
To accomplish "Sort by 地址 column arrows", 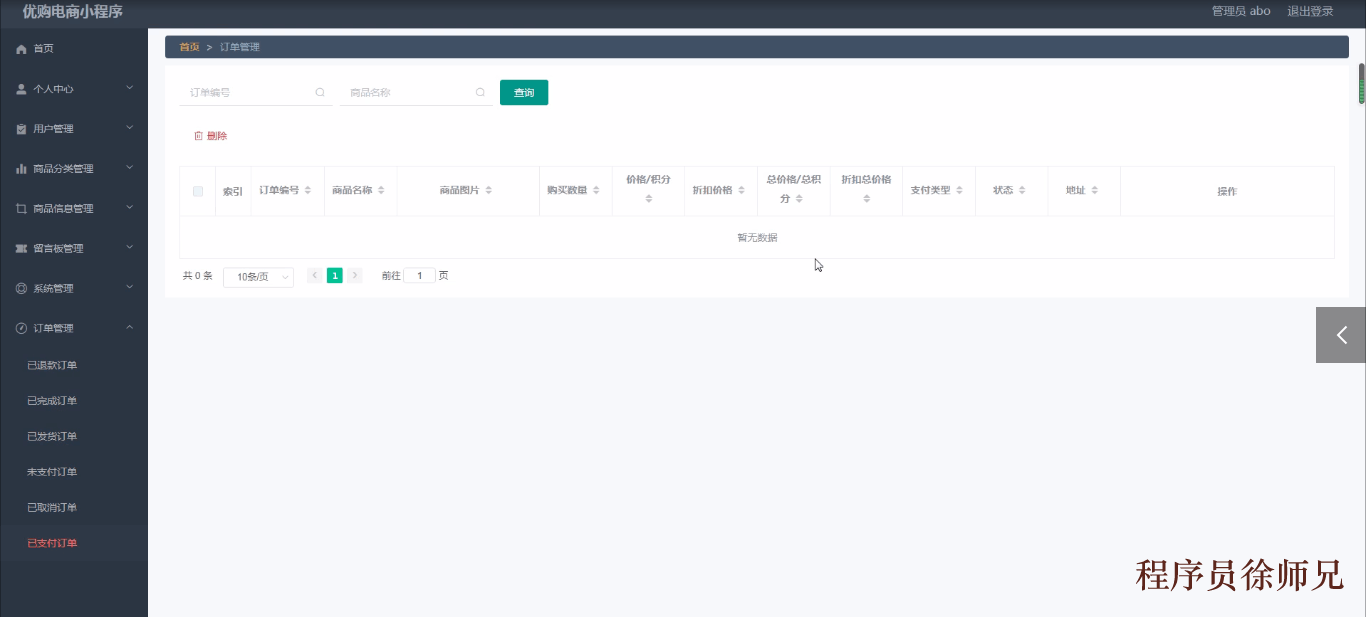I will coord(1094,190).
